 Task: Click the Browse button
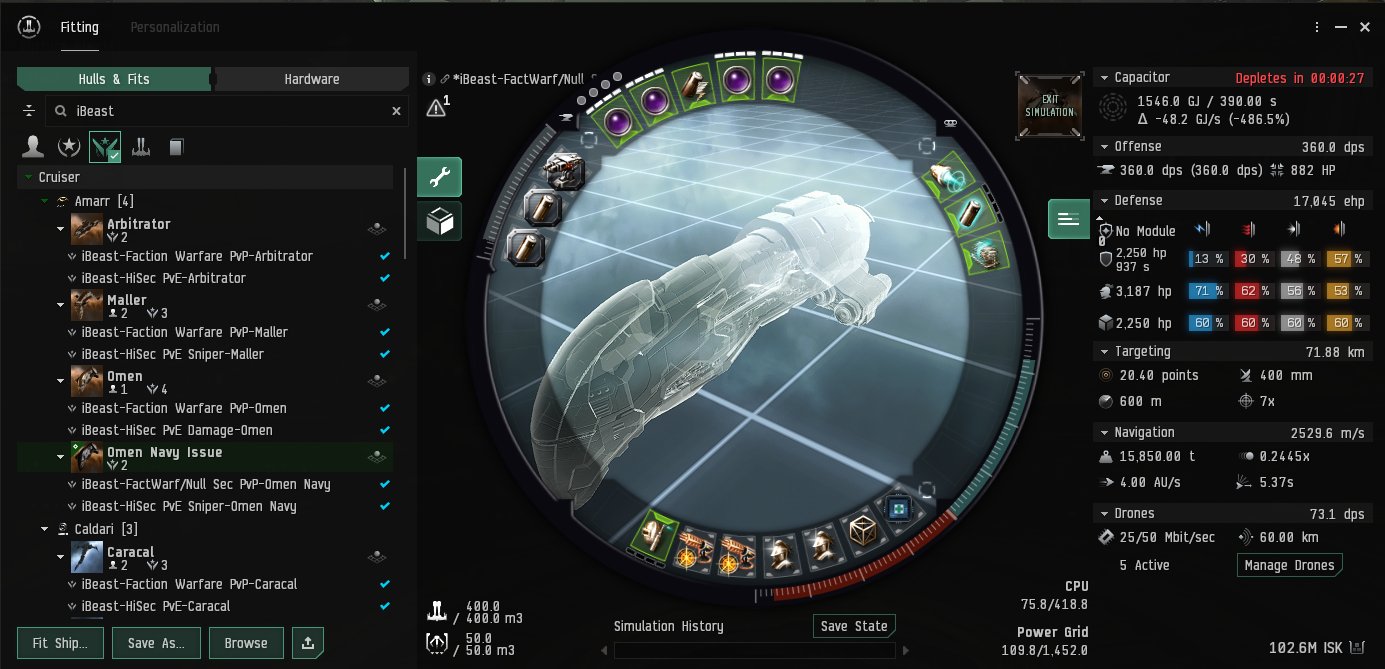(246, 643)
